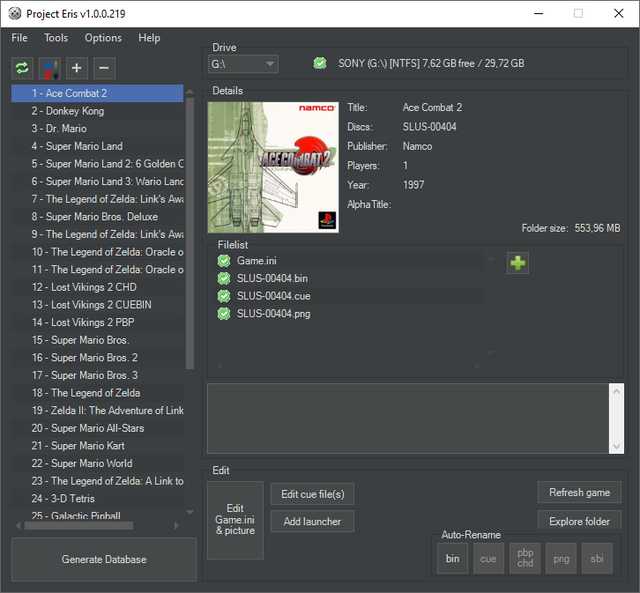The width and height of the screenshot is (640, 593).
Task: Select 18 - The Legend of Zelda
Action: [x=98, y=393]
